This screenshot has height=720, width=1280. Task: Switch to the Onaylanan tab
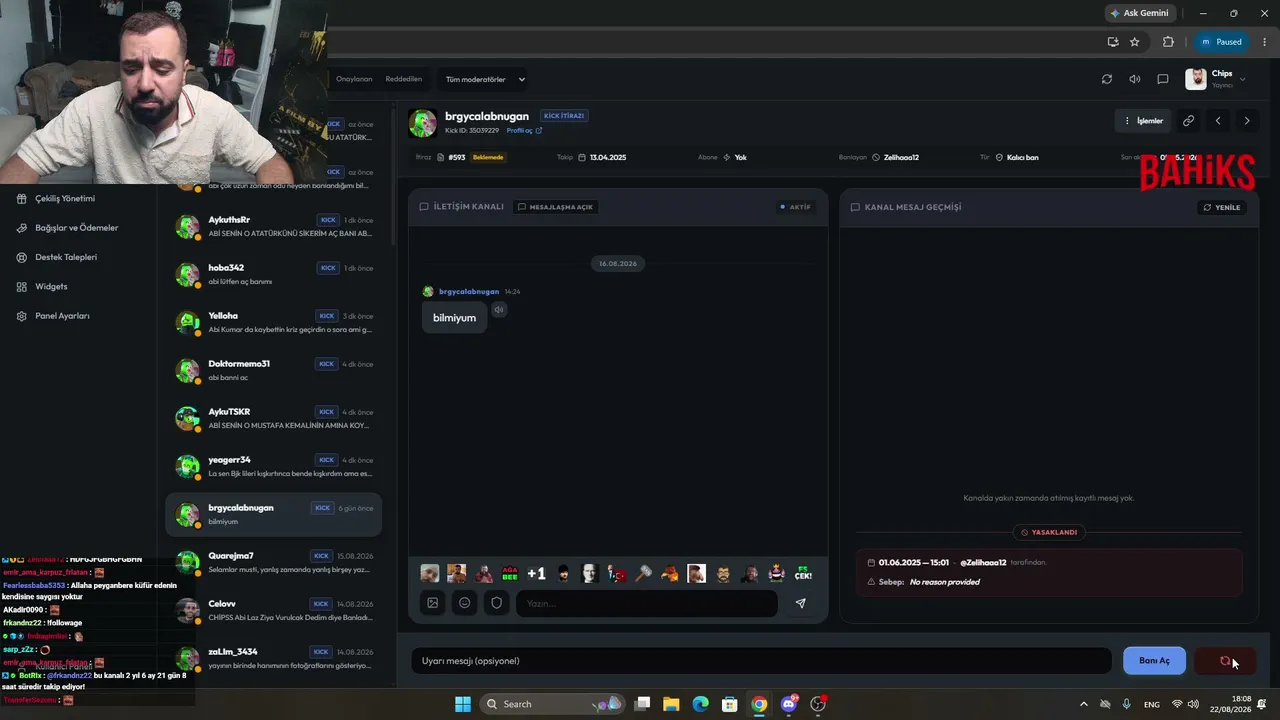tap(354, 79)
